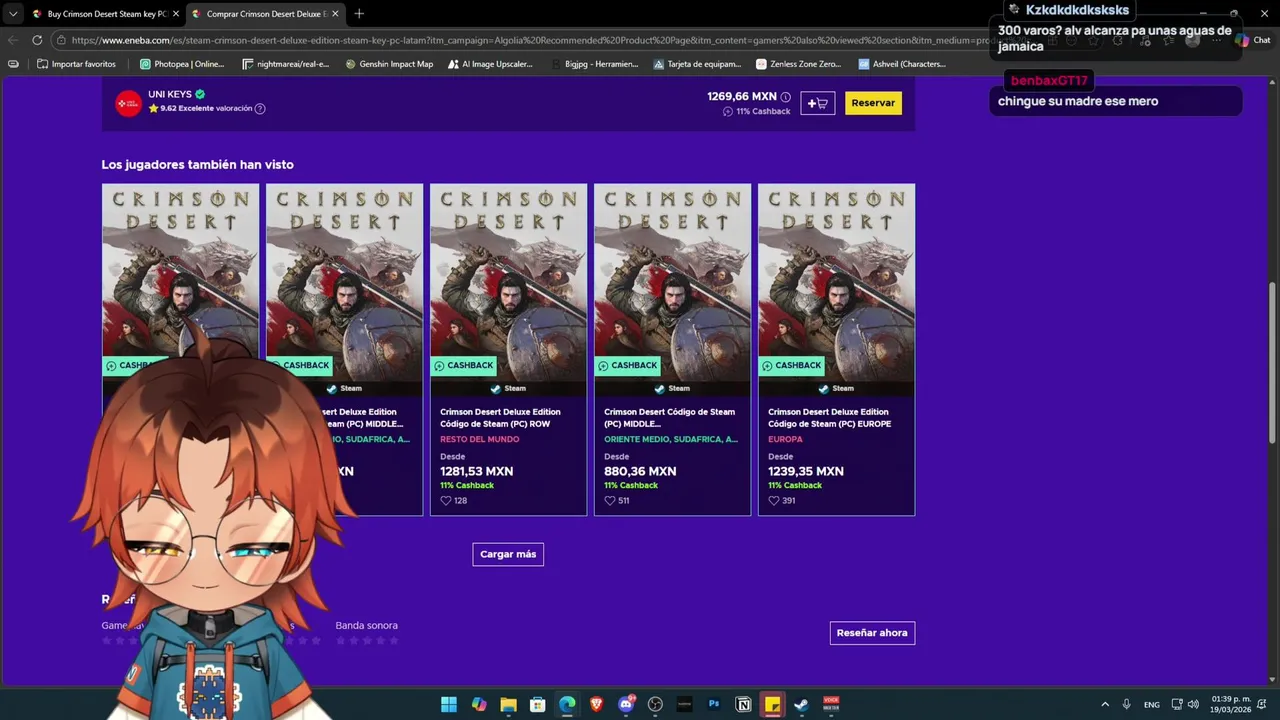The width and height of the screenshot is (1280, 720).
Task: Click the Los jugadores también han visto heading
Action: (x=197, y=164)
